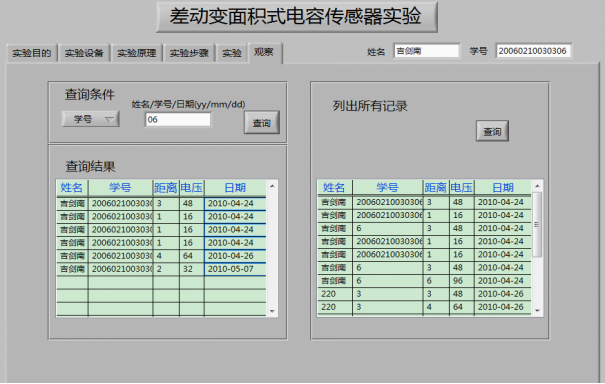The height and width of the screenshot is (384, 605).
Task: Open the 实验目的 tab
Action: [32, 53]
